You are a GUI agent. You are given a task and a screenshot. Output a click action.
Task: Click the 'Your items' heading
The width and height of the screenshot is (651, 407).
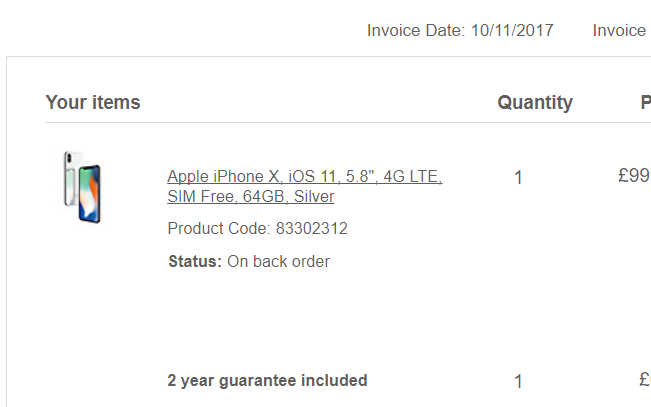[93, 102]
